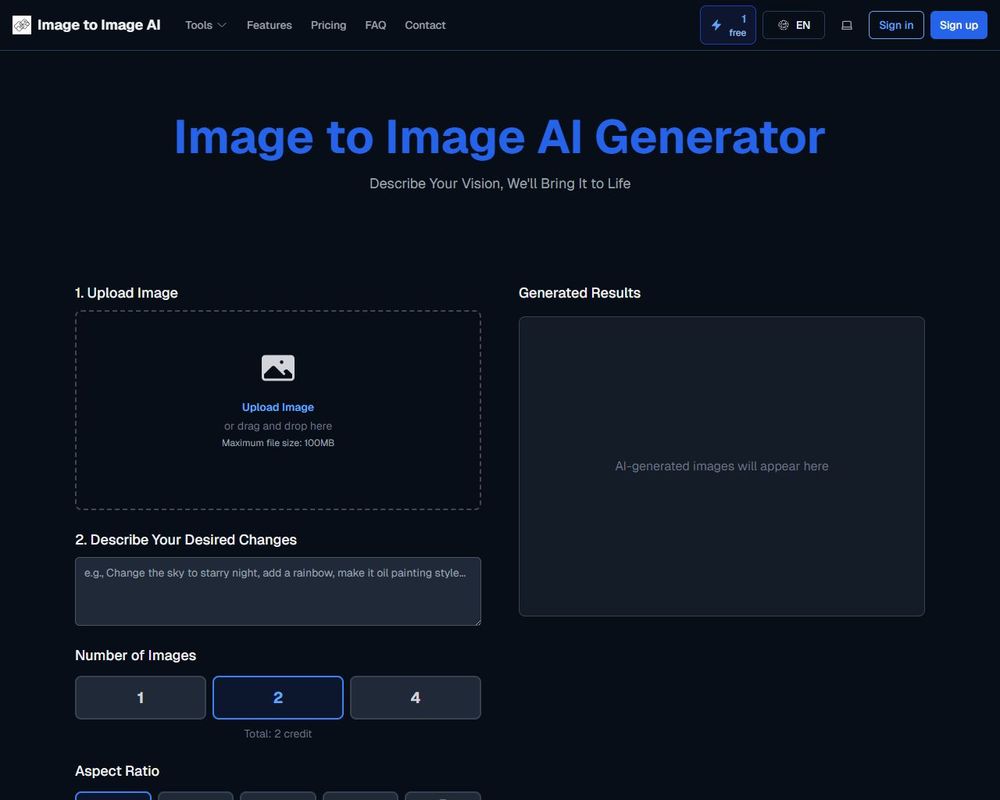
Task: Go to the Pricing page
Action: pos(328,25)
